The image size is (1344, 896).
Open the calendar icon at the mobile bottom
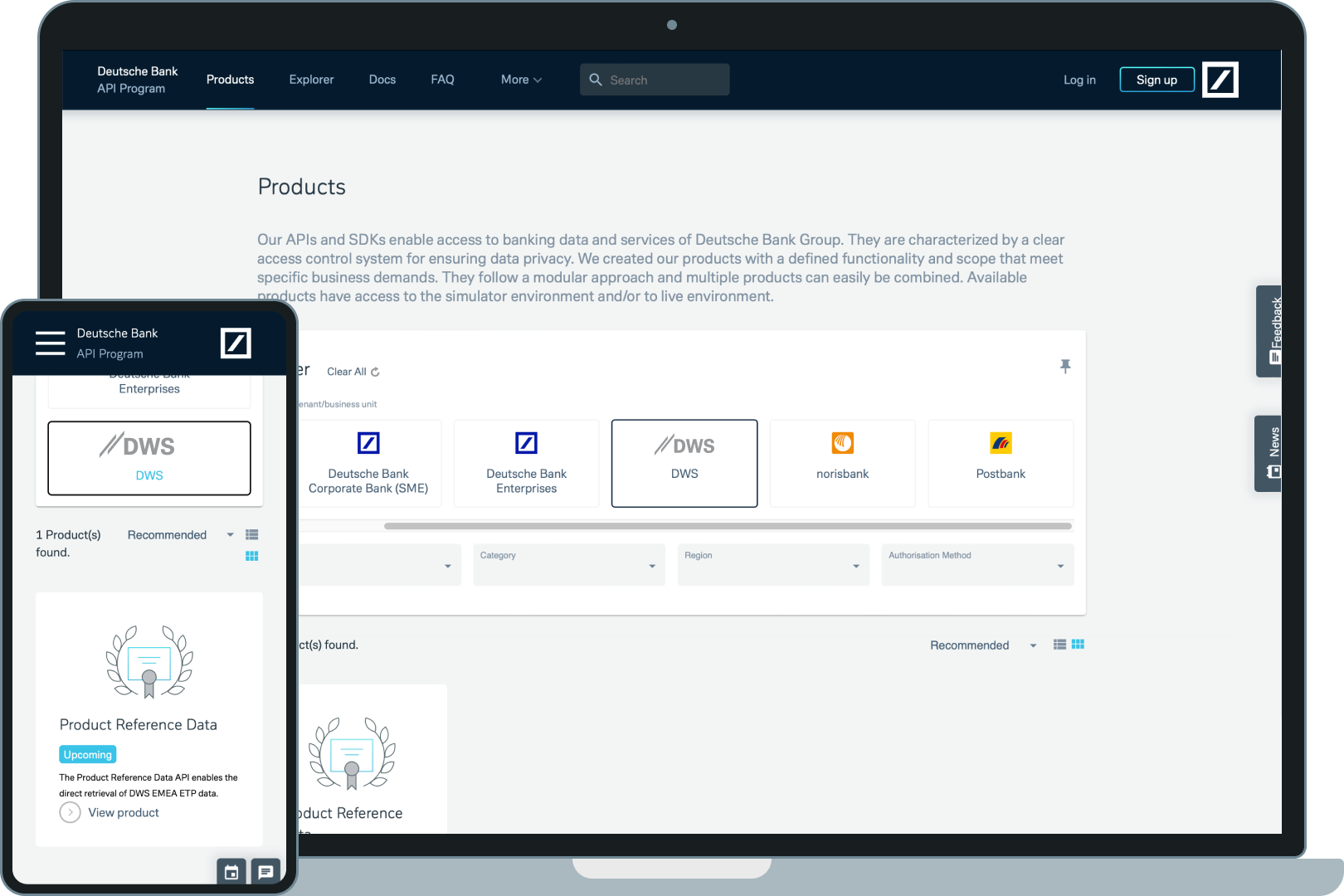click(x=231, y=872)
